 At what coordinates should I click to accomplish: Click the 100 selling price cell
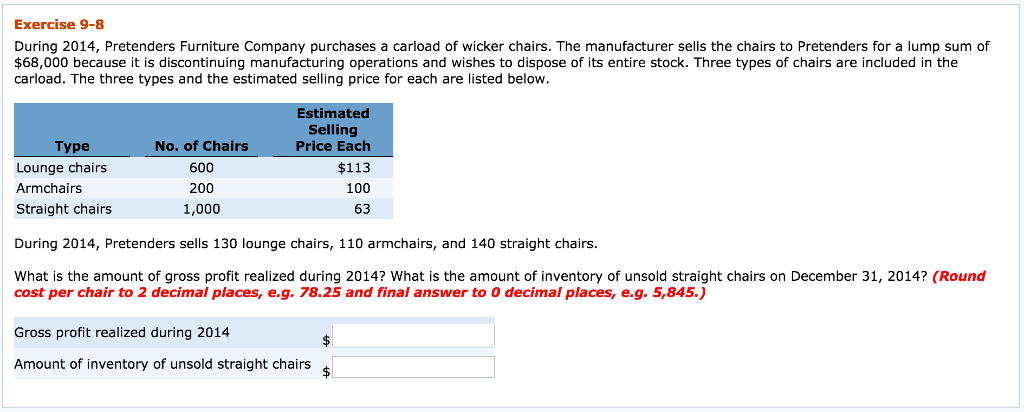pyautogui.click(x=358, y=189)
